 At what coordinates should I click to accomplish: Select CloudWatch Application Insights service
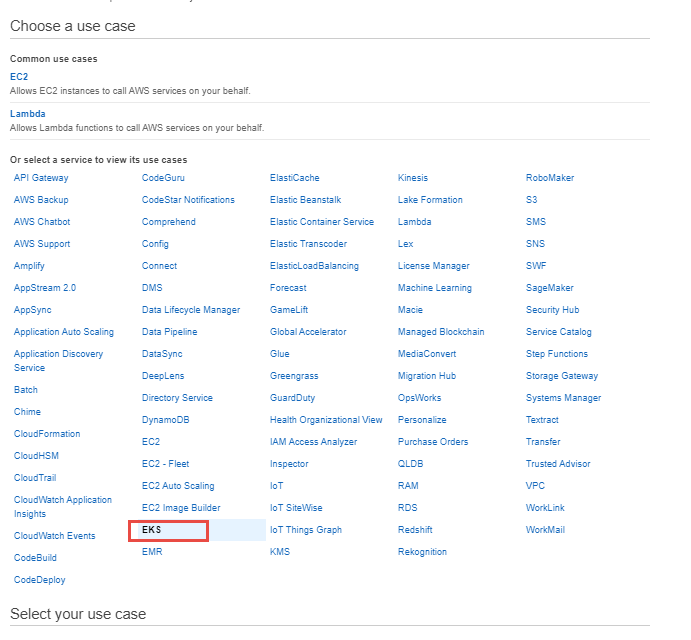(63, 507)
